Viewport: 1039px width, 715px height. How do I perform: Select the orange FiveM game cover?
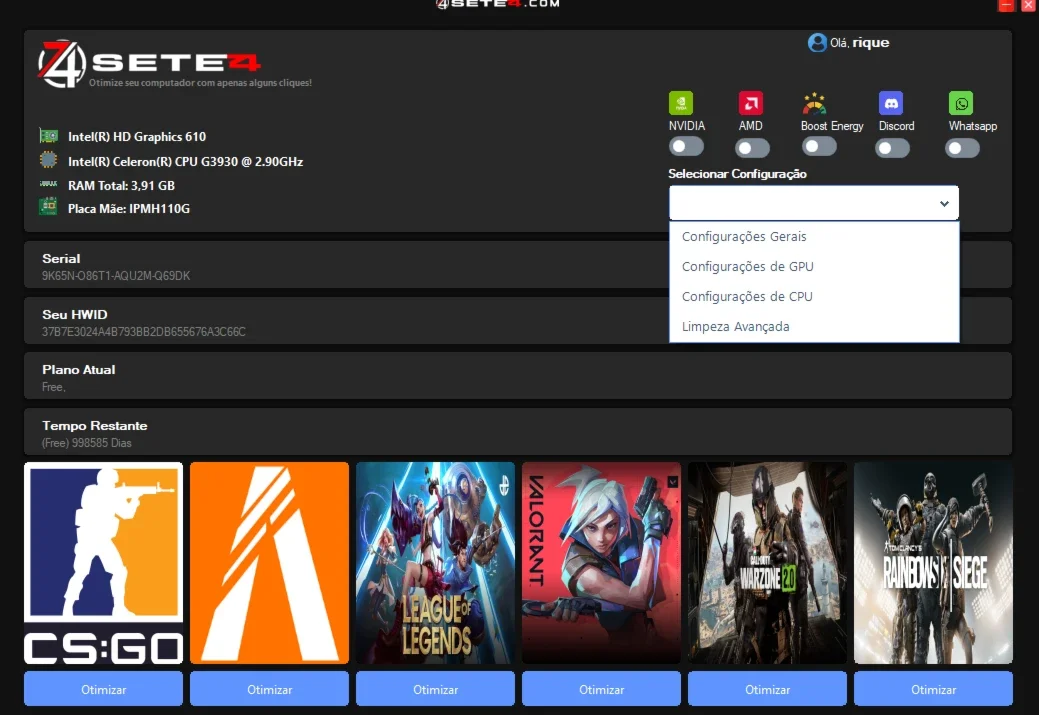pyautogui.click(x=269, y=563)
